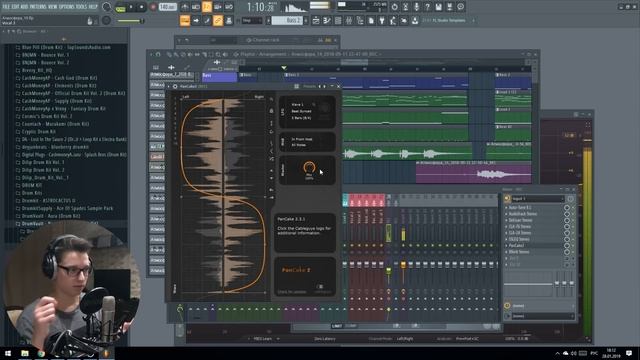Click the tempo tapper icon

click(393, 20)
